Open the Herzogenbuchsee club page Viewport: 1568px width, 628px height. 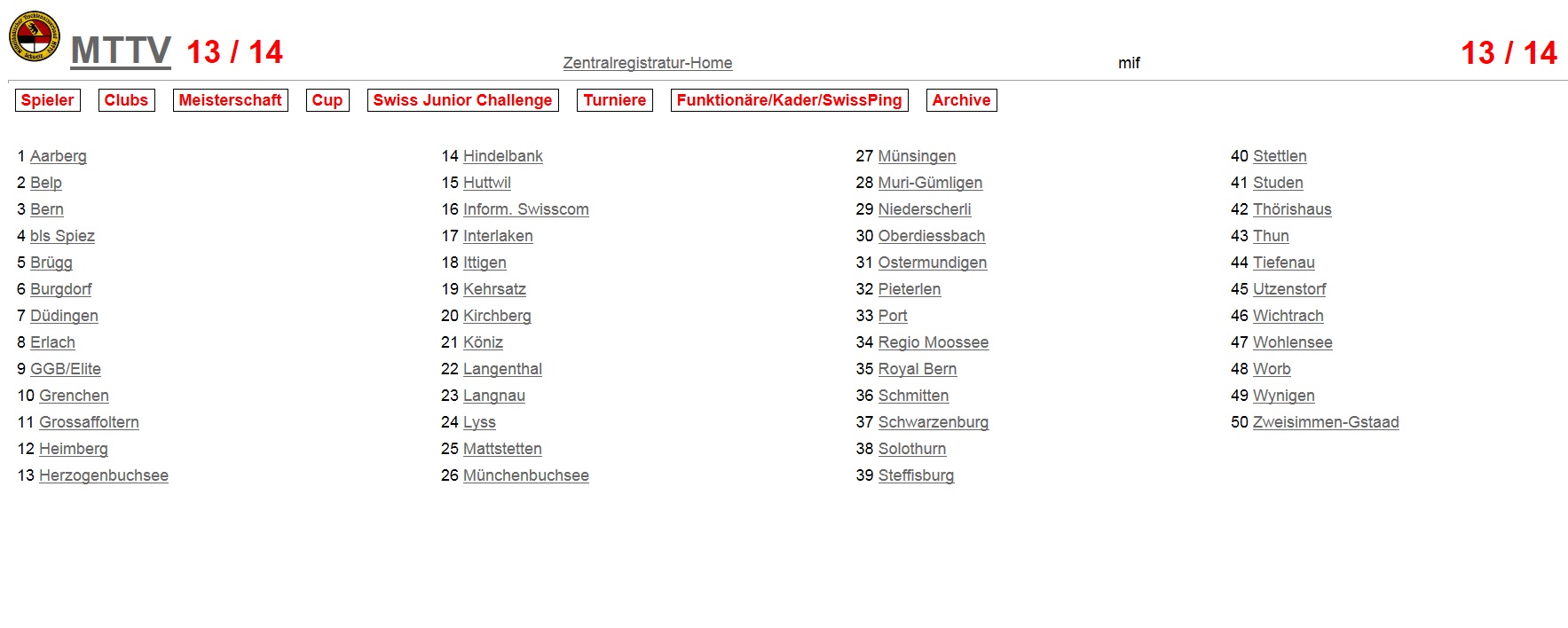point(104,475)
